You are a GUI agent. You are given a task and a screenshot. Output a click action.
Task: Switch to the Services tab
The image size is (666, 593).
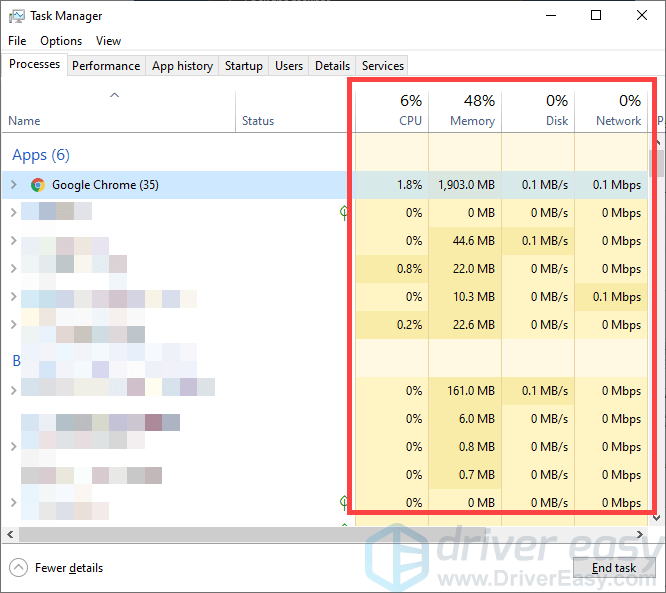(x=383, y=66)
